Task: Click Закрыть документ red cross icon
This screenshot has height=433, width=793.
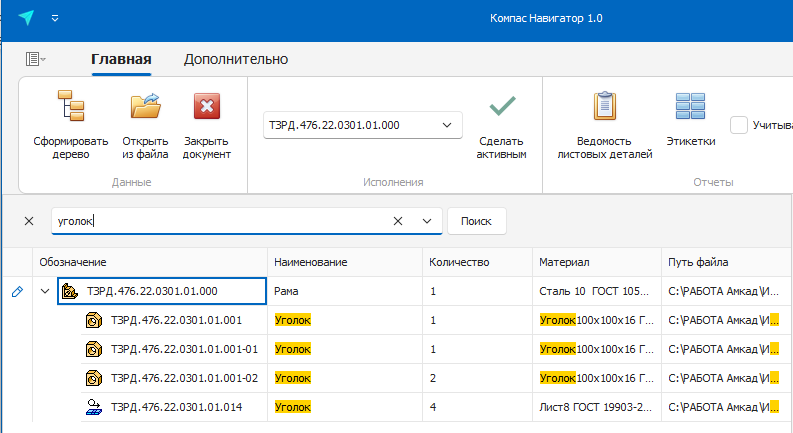Action: pyautogui.click(x=207, y=106)
